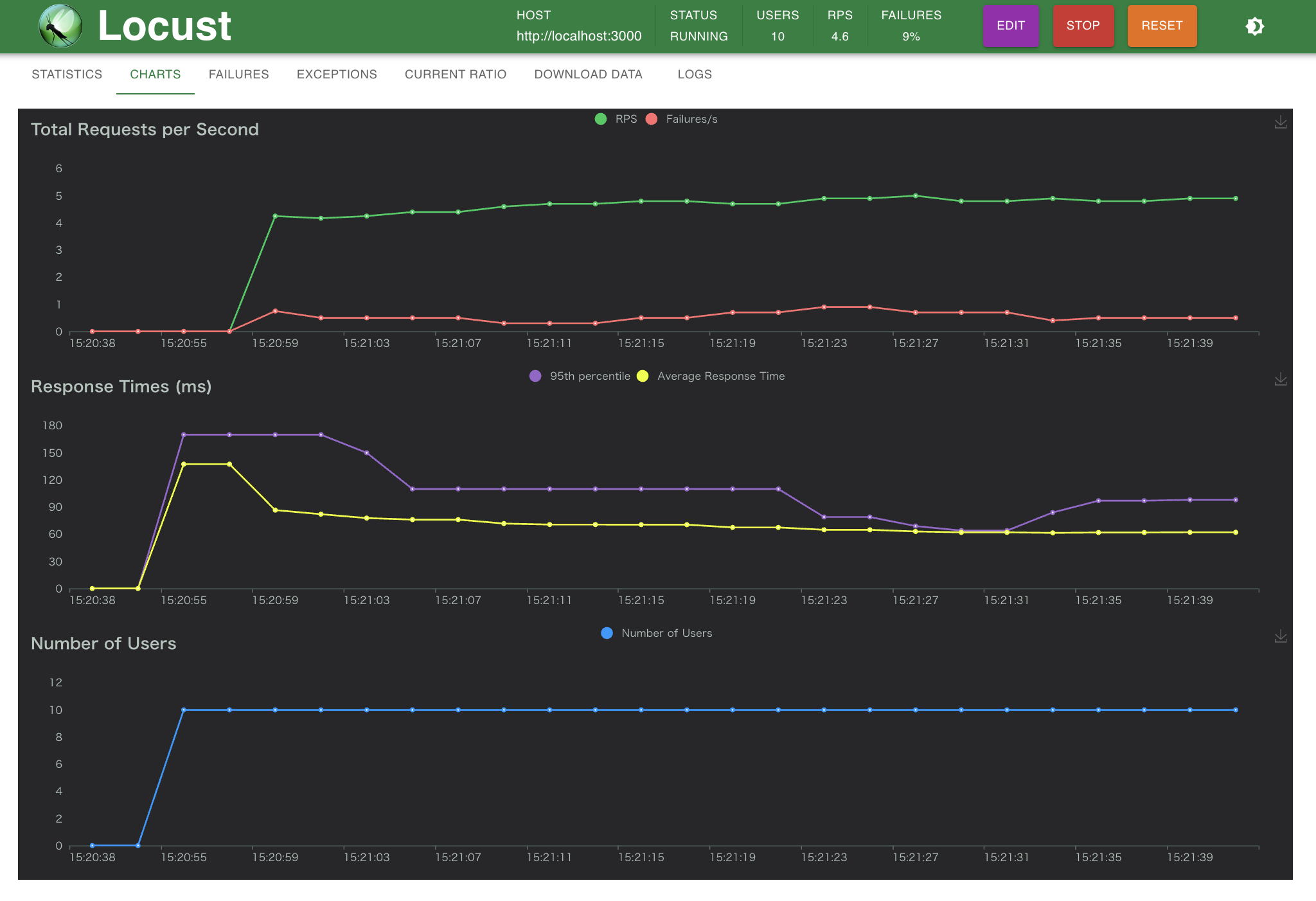Click the Locust logo icon

[x=60, y=26]
